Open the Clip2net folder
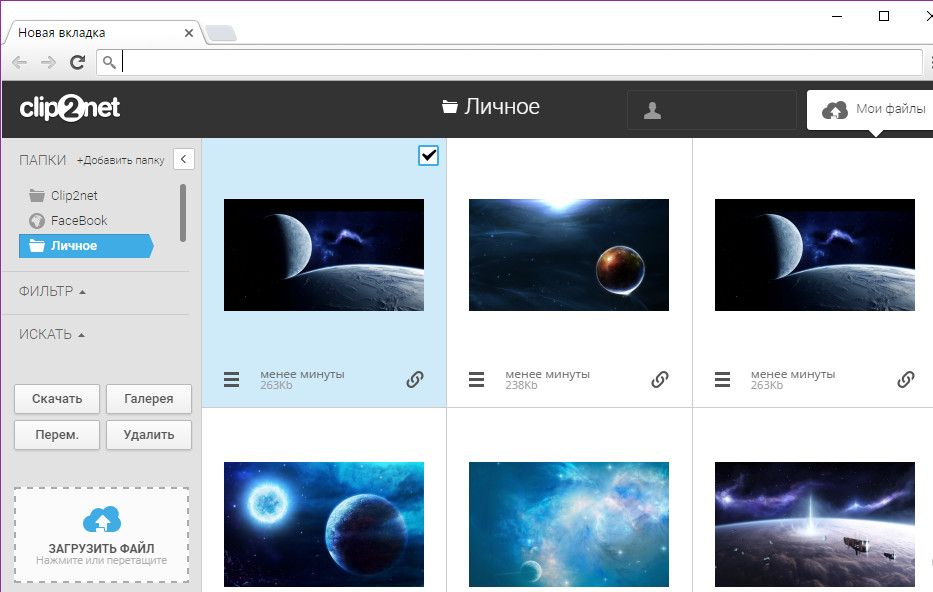 [63, 195]
